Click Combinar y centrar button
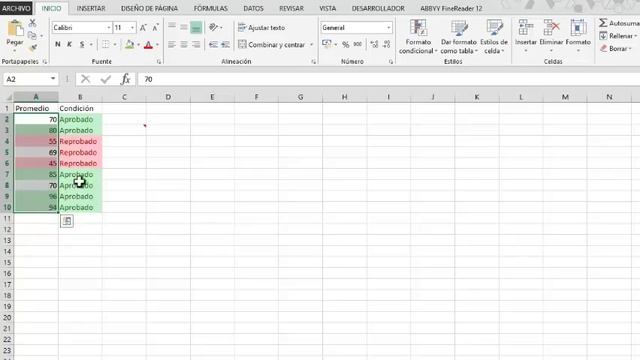 [271, 44]
